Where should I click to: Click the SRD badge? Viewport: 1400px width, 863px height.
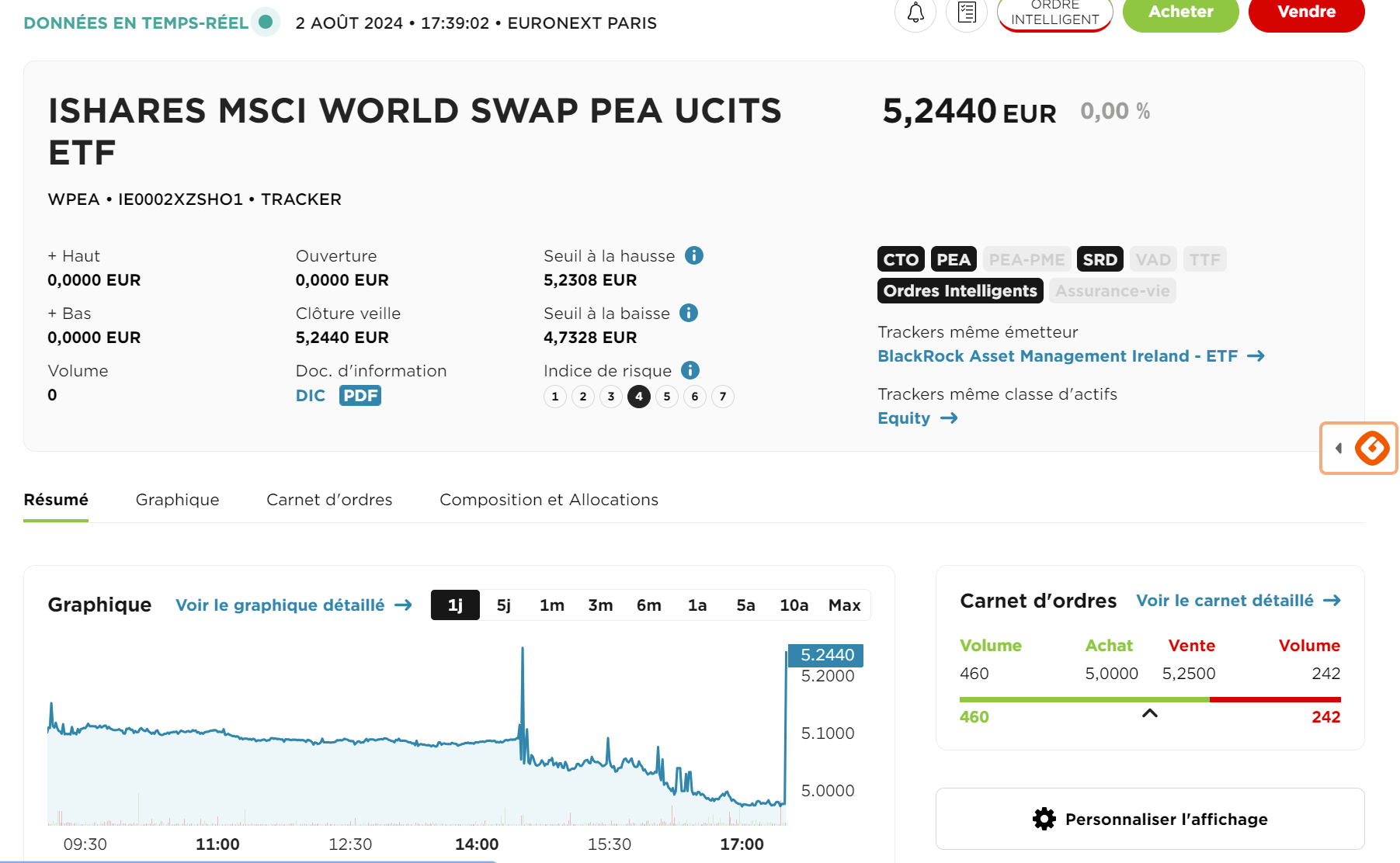pyautogui.click(x=1100, y=259)
